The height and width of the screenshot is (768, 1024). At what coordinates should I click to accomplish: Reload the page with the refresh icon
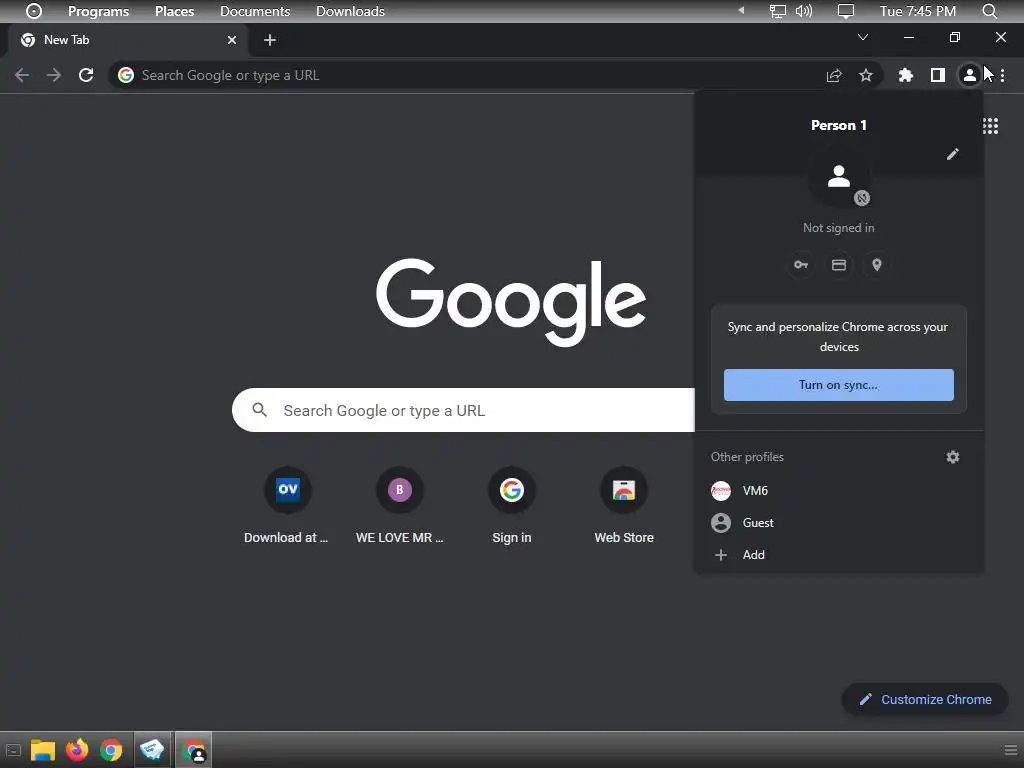point(86,75)
